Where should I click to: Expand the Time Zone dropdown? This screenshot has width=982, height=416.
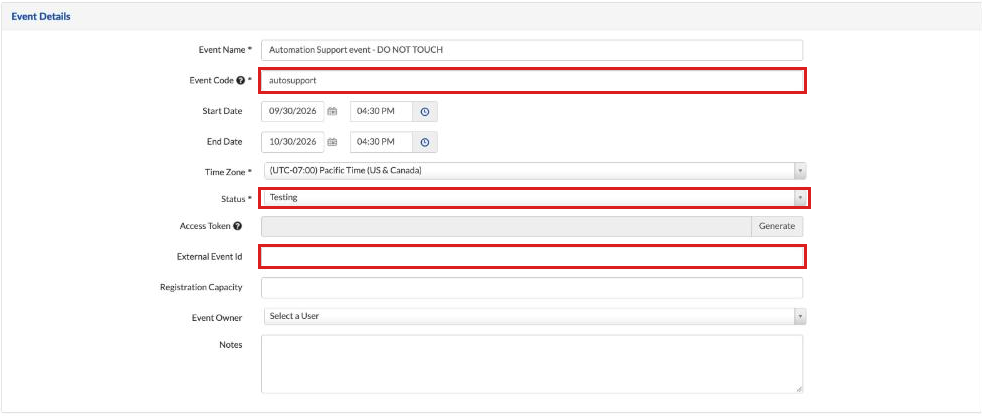coord(534,170)
